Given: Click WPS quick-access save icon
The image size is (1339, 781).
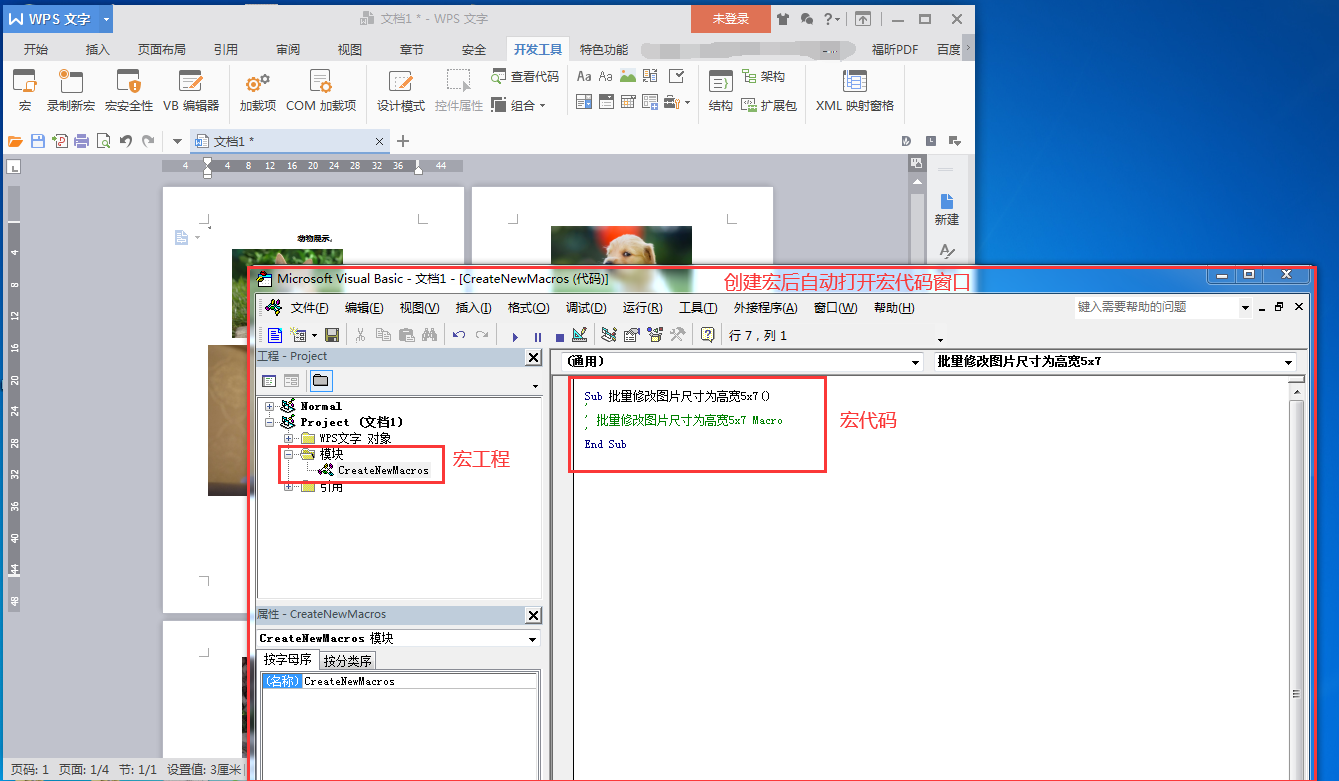Looking at the screenshot, I should click(38, 141).
